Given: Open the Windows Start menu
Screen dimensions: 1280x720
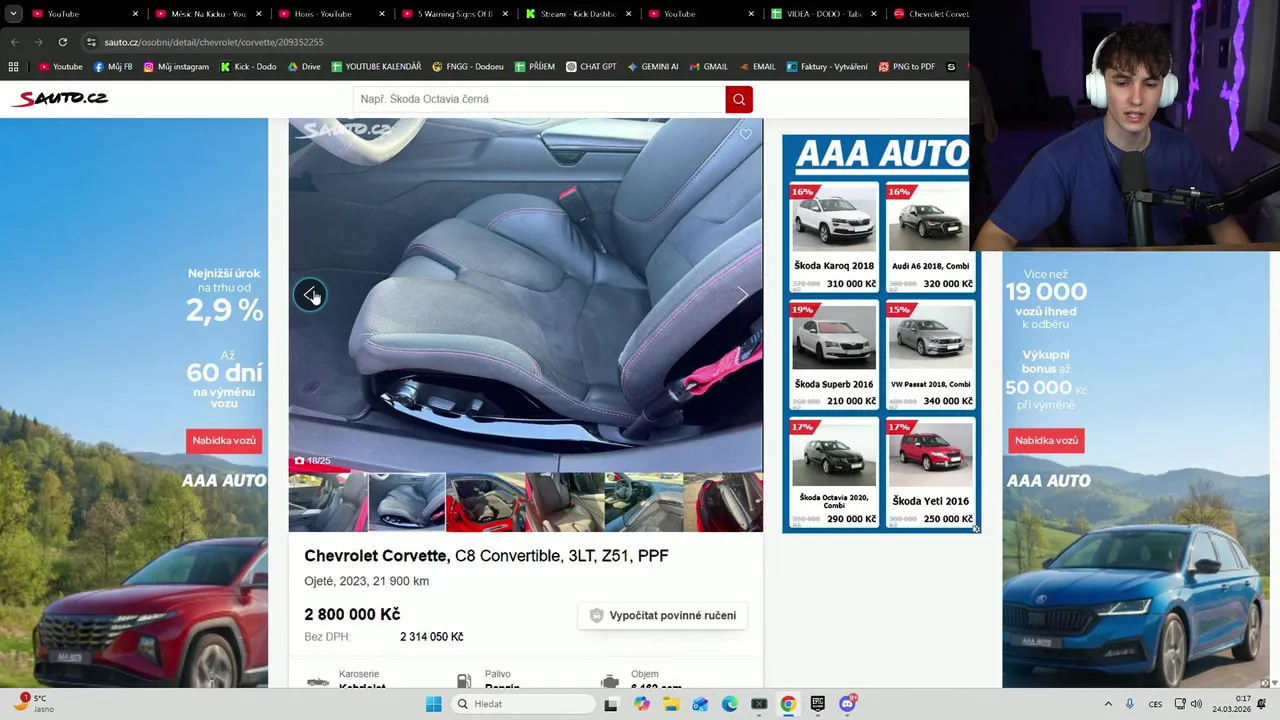Looking at the screenshot, I should tap(433, 704).
